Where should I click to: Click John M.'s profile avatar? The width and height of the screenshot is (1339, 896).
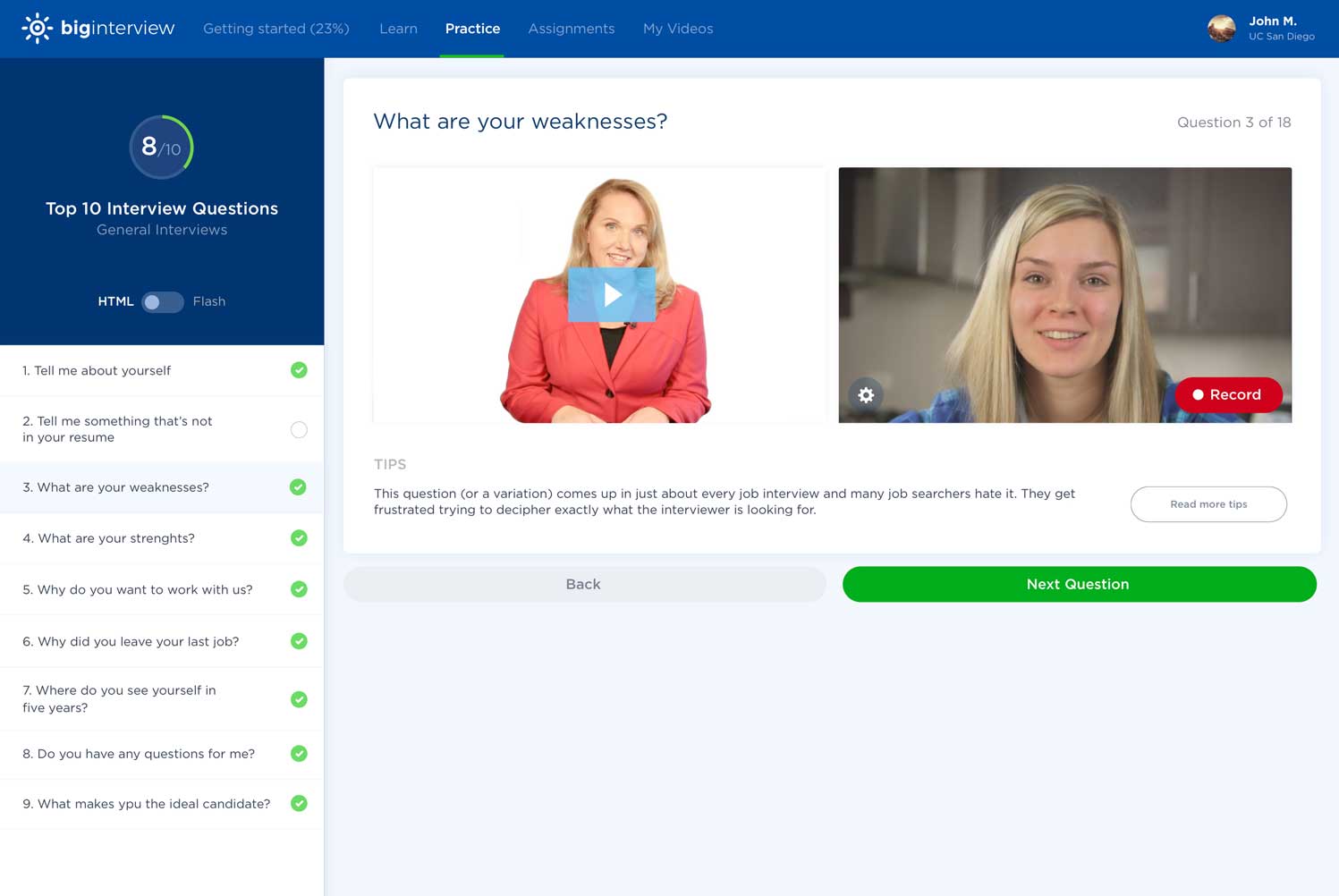click(1221, 28)
